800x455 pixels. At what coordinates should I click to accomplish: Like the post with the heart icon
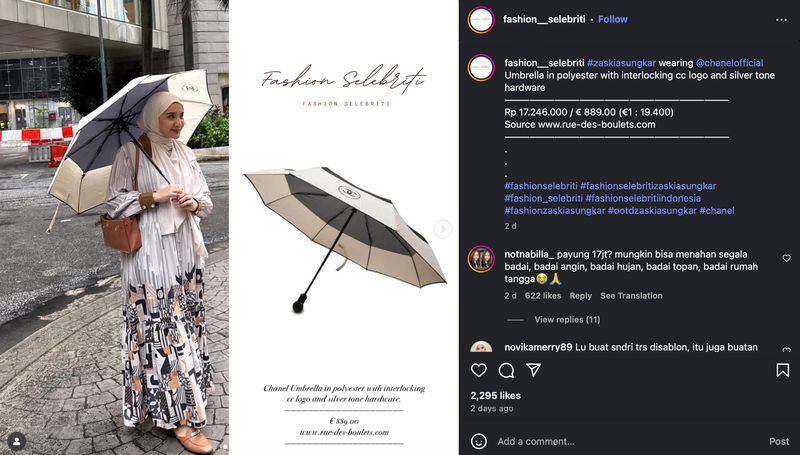click(x=479, y=370)
